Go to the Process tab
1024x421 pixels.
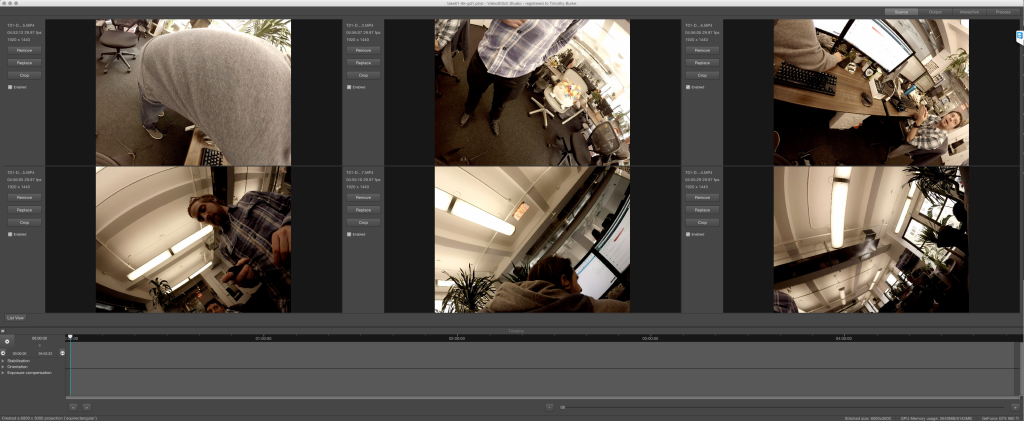1003,12
